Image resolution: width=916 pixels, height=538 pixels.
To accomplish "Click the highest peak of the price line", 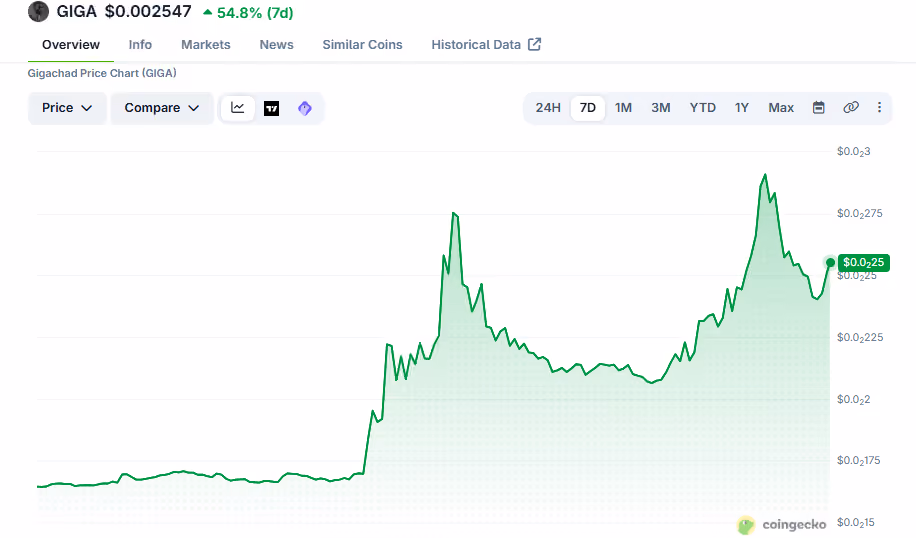I will pos(765,175).
